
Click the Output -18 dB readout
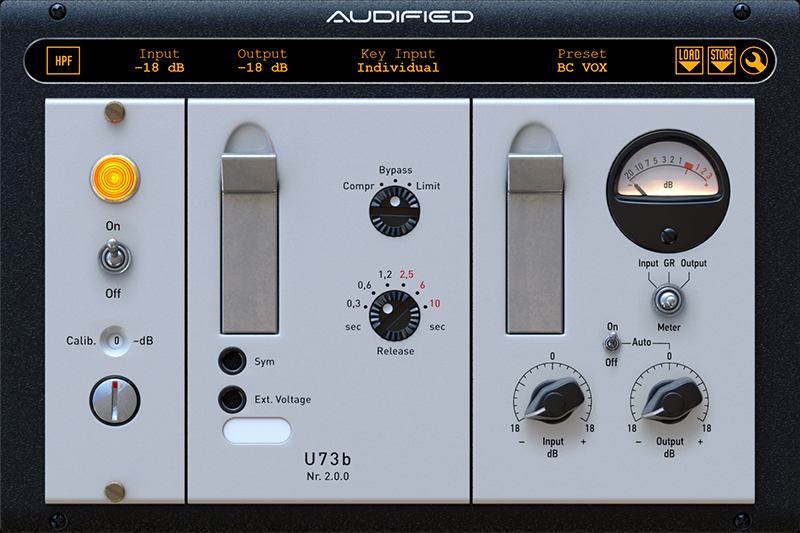click(x=262, y=61)
